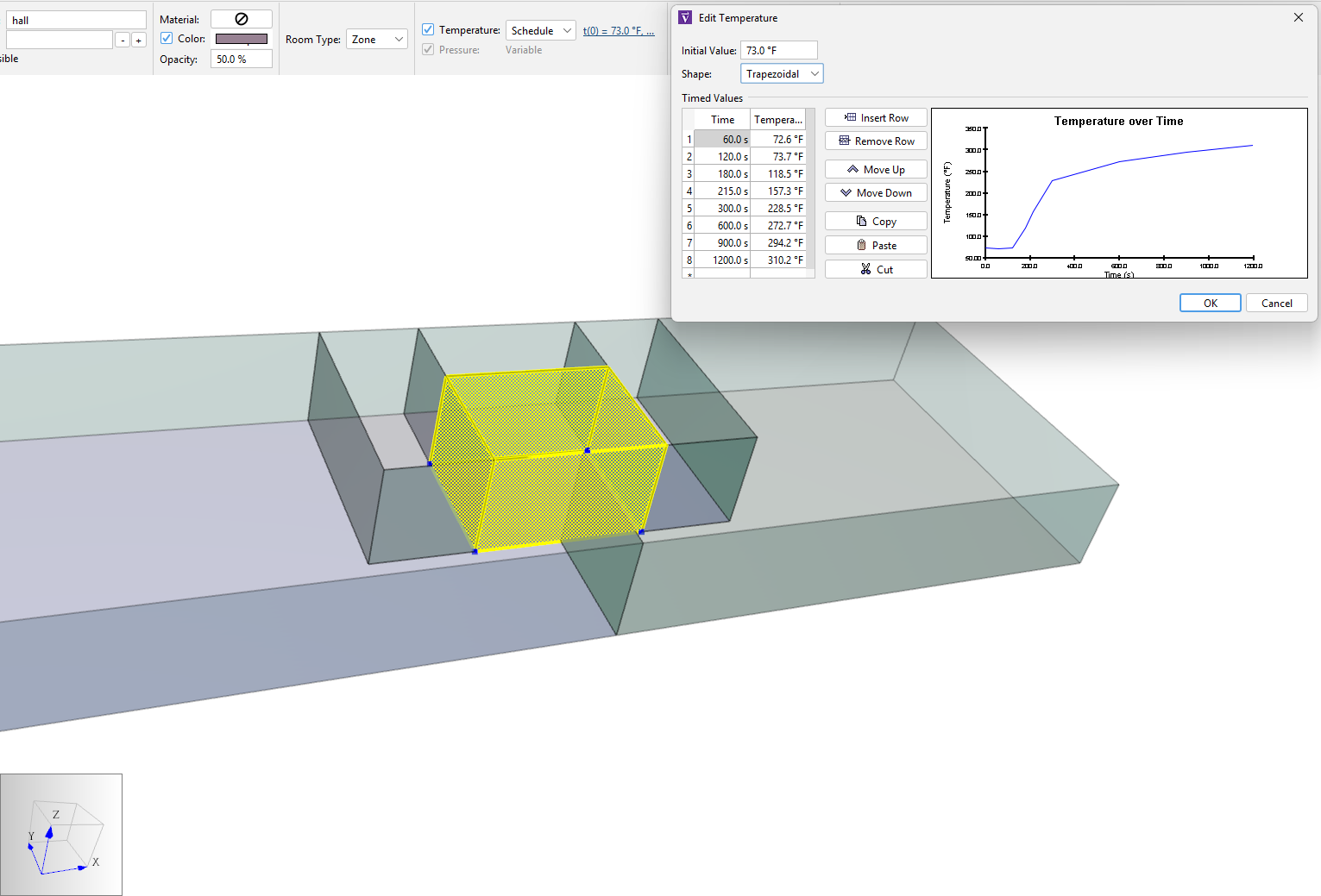Image resolution: width=1321 pixels, height=896 pixels.
Task: Open the Temperature Schedule dropdown
Action: point(541,31)
